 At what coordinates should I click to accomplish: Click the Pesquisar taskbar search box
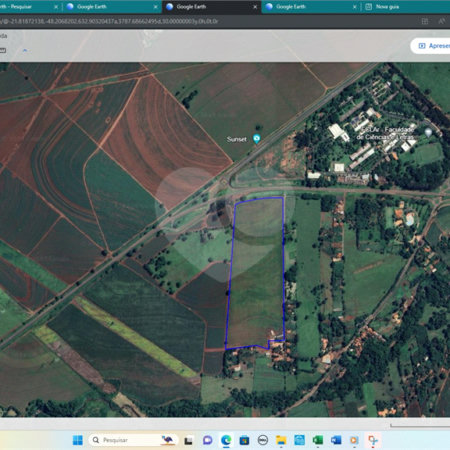(133, 440)
